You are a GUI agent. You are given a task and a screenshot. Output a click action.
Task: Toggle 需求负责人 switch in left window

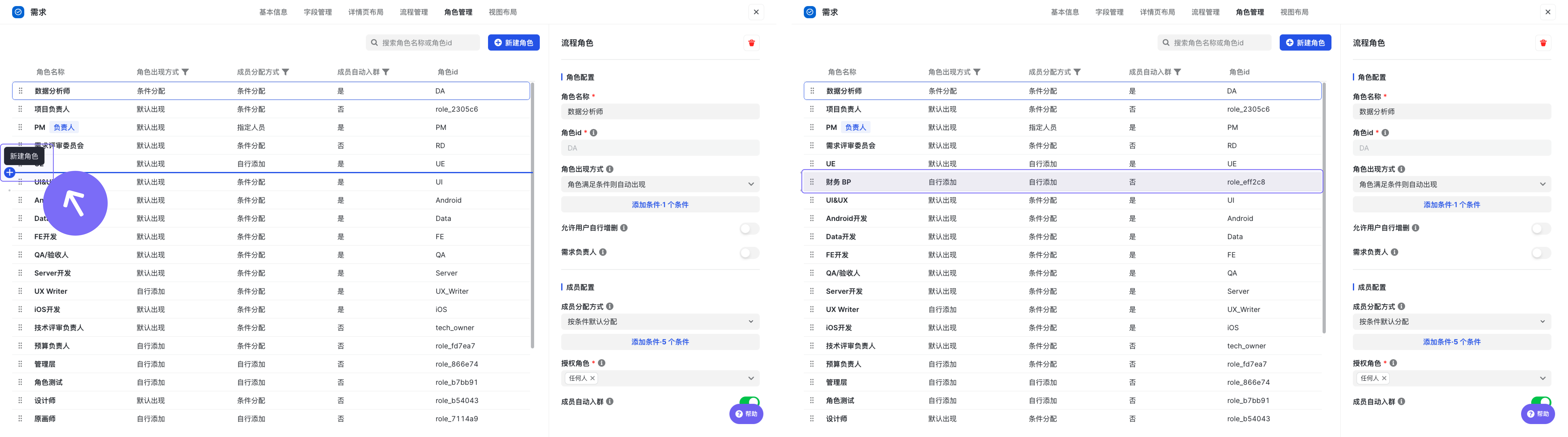coord(749,253)
